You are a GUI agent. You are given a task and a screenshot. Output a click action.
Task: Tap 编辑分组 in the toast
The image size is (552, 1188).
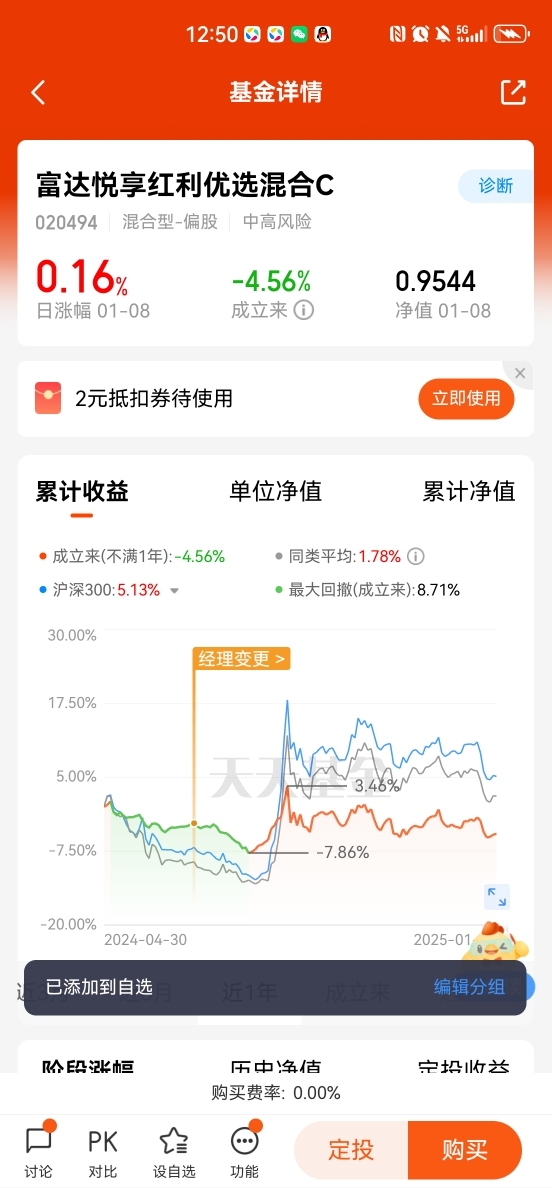tap(469, 986)
